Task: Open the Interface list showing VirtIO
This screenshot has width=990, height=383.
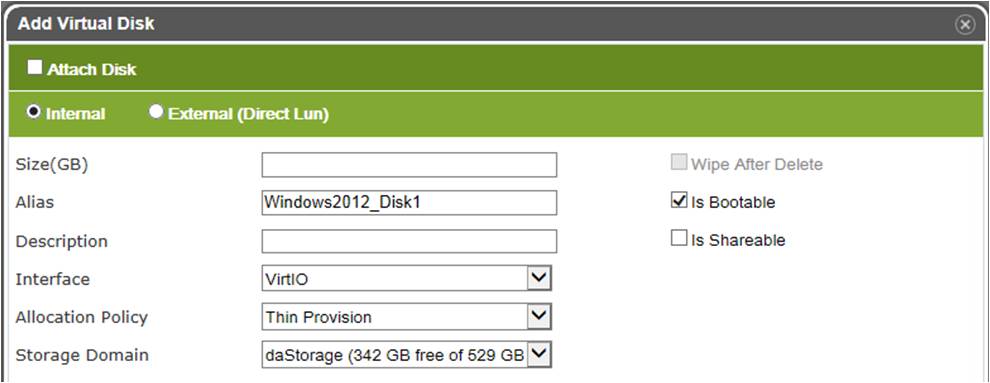Action: [407, 278]
